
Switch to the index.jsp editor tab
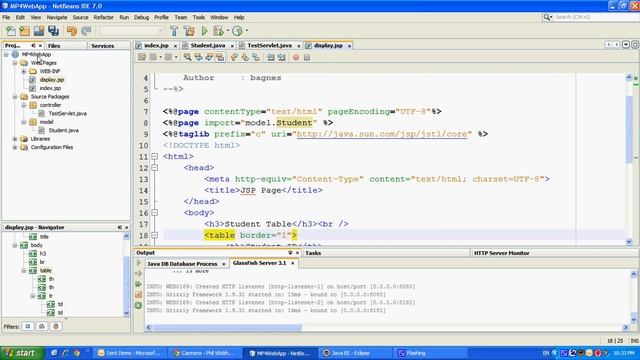point(156,45)
